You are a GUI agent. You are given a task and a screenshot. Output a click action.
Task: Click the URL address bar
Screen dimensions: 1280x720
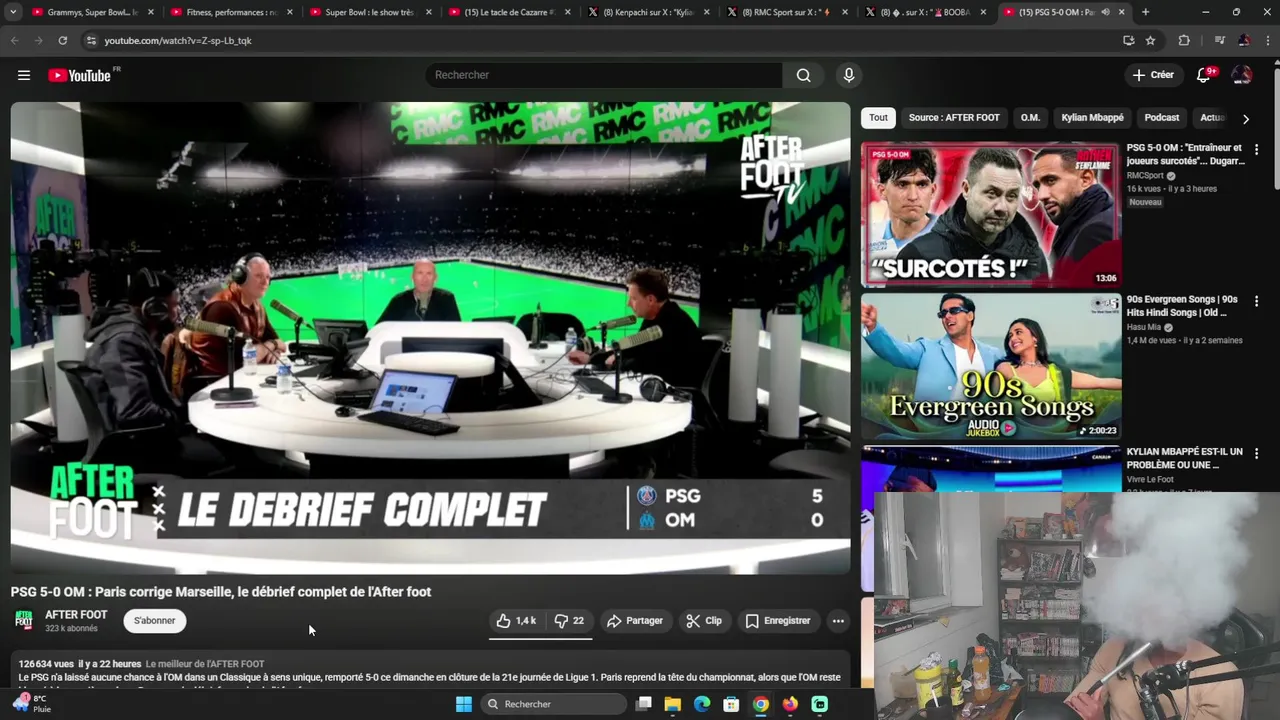coord(600,40)
